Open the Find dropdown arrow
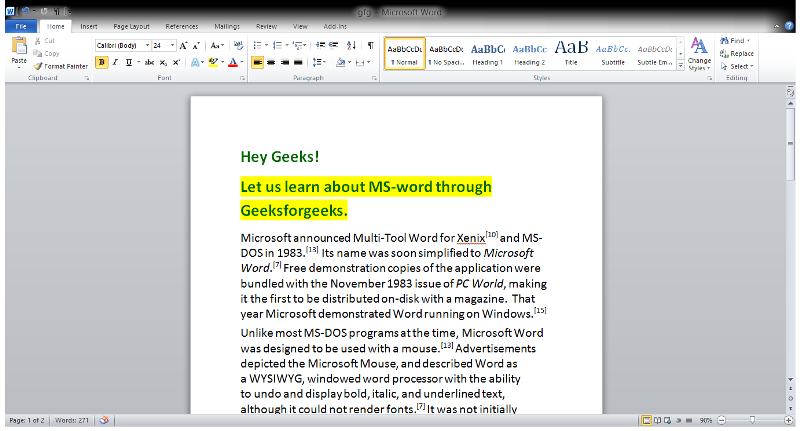The height and width of the screenshot is (431, 800). point(748,40)
